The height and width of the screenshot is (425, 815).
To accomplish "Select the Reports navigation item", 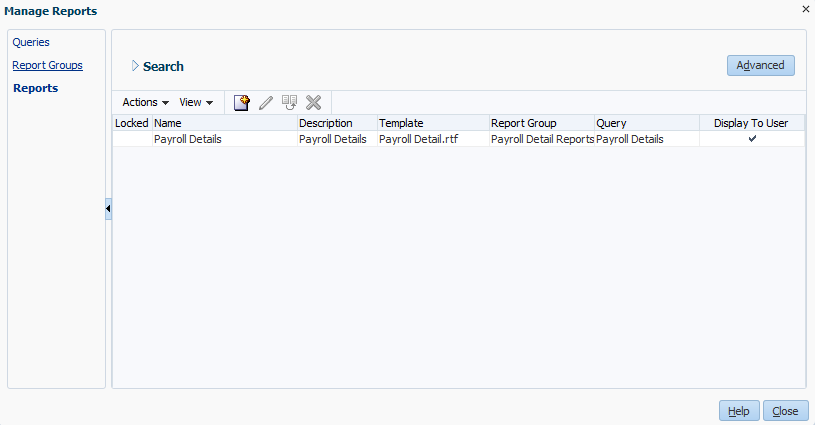I will [35, 88].
